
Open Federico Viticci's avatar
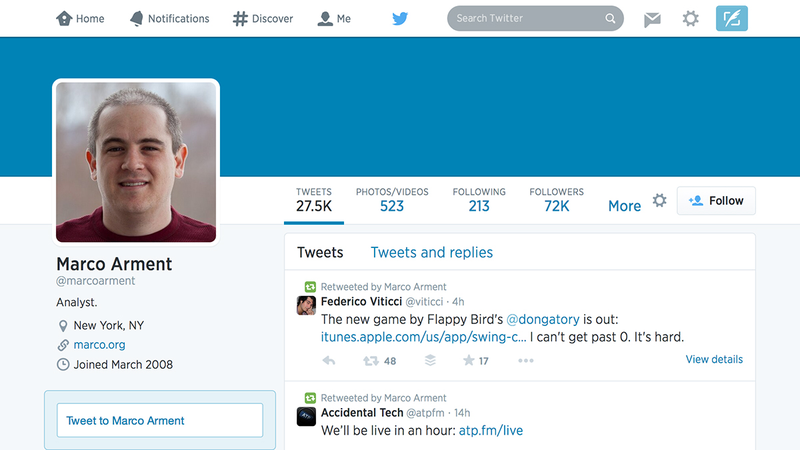[306, 306]
